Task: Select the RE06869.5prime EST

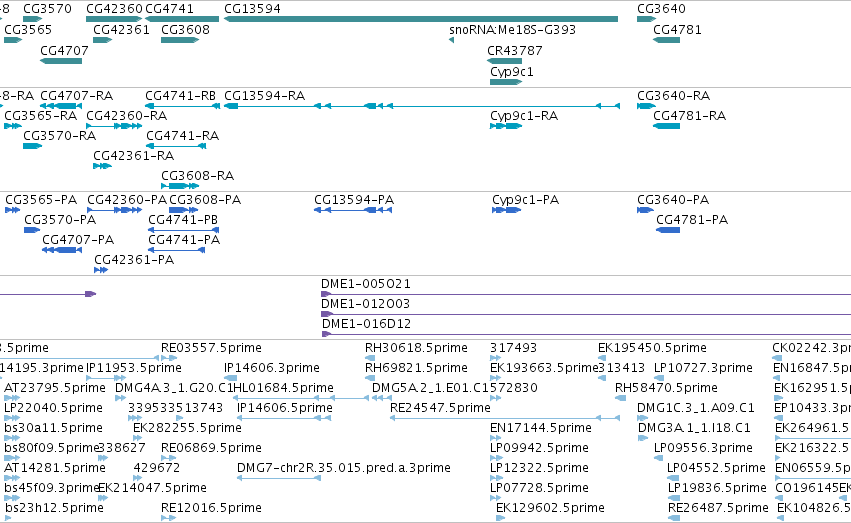Action: click(x=169, y=458)
